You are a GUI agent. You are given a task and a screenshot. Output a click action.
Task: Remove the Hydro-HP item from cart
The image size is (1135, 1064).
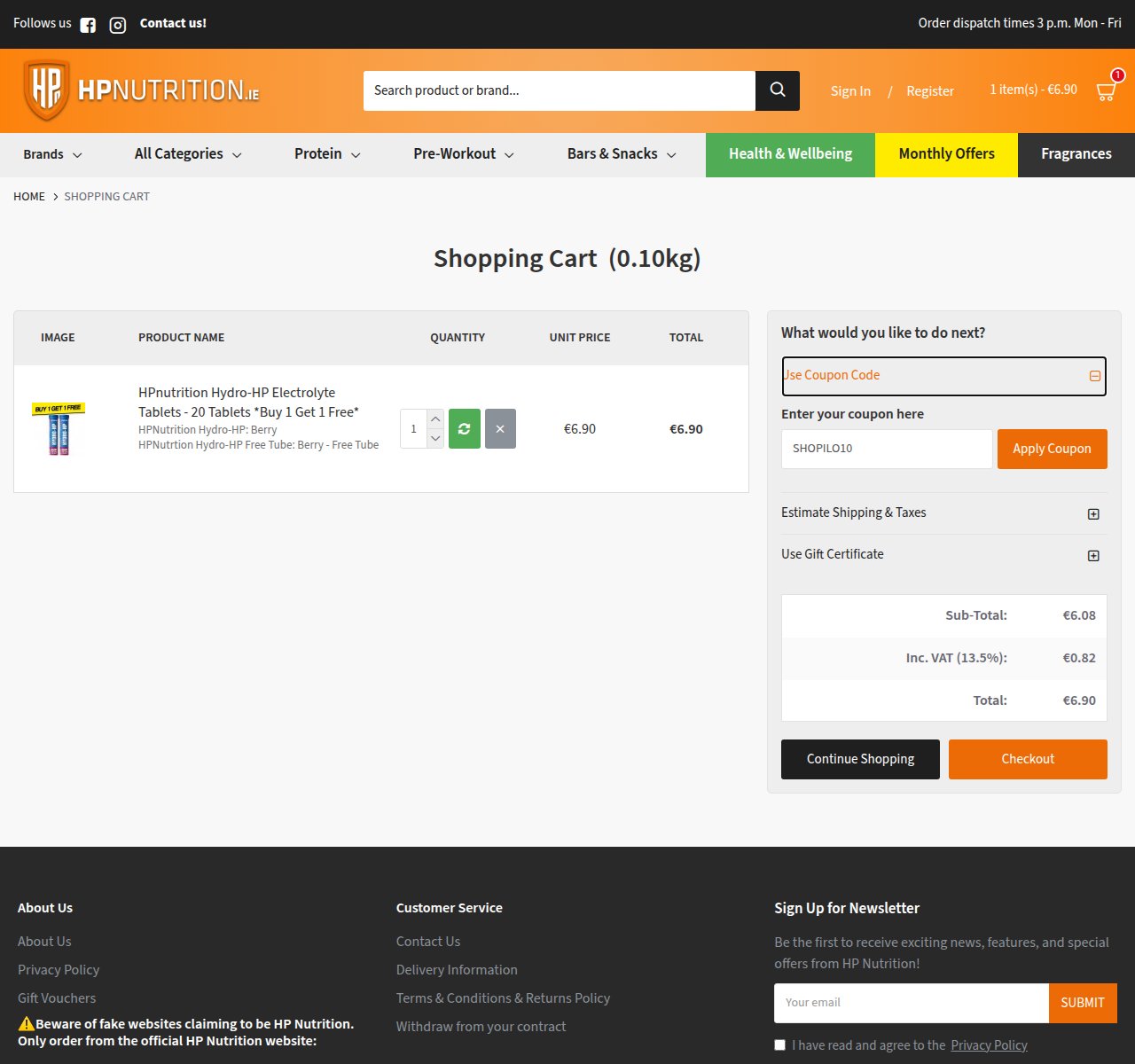pos(500,429)
